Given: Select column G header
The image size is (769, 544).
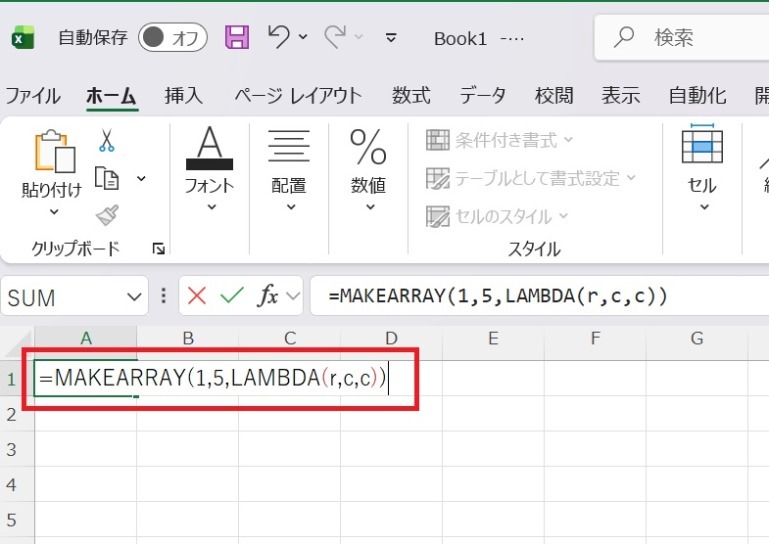Looking at the screenshot, I should pos(697,338).
